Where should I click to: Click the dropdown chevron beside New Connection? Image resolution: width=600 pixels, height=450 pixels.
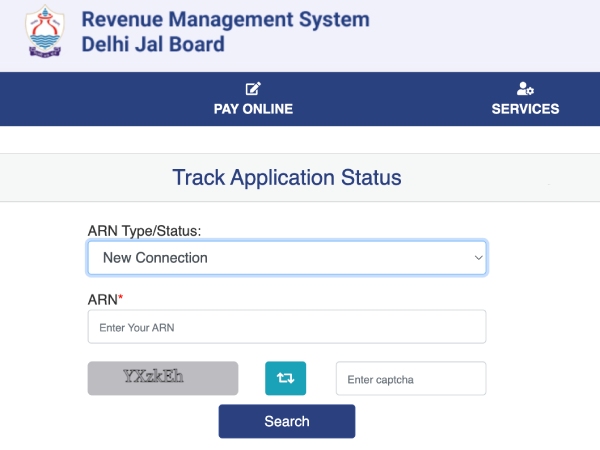[x=478, y=258]
